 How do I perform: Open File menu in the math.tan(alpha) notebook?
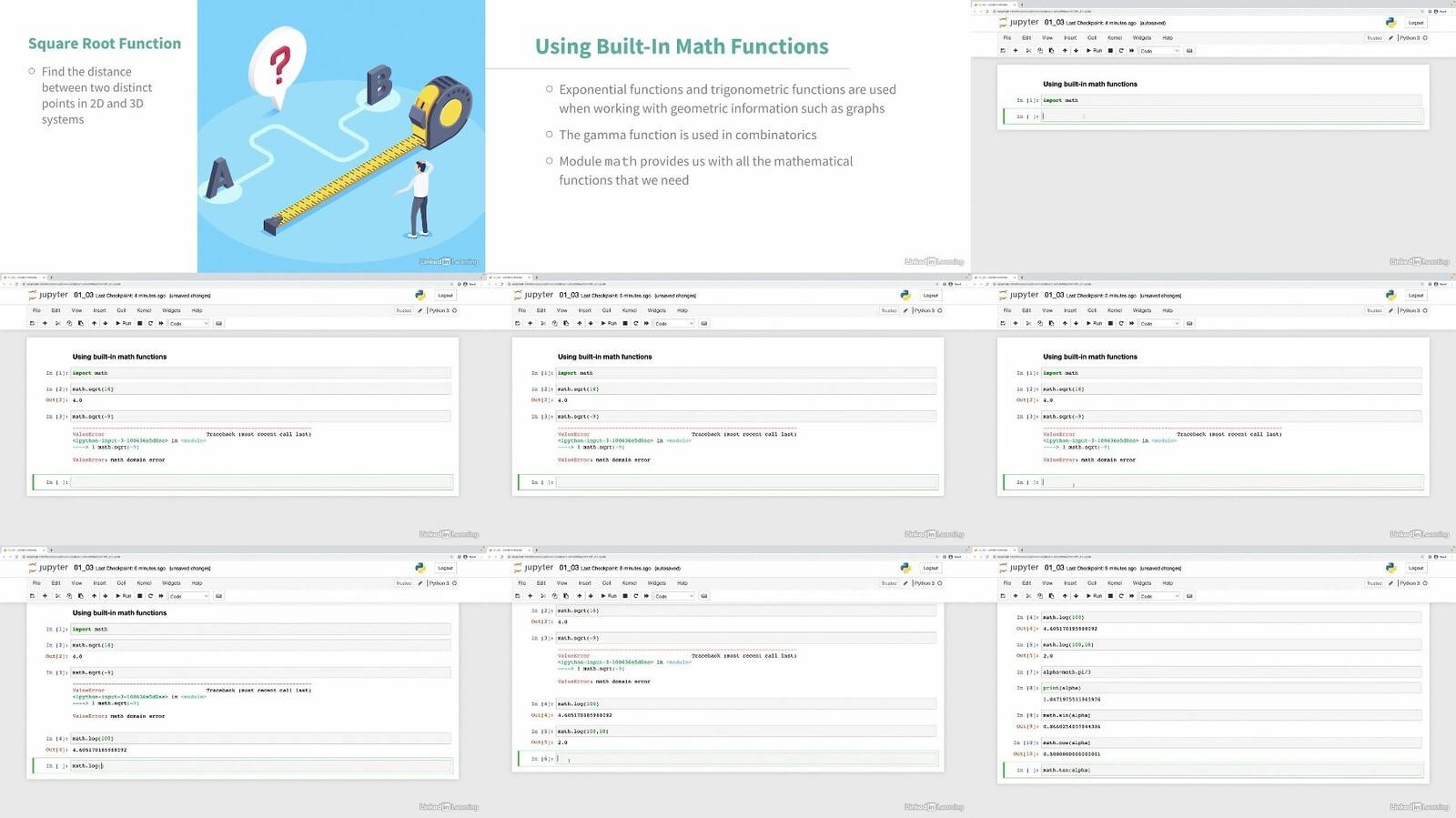click(1006, 583)
